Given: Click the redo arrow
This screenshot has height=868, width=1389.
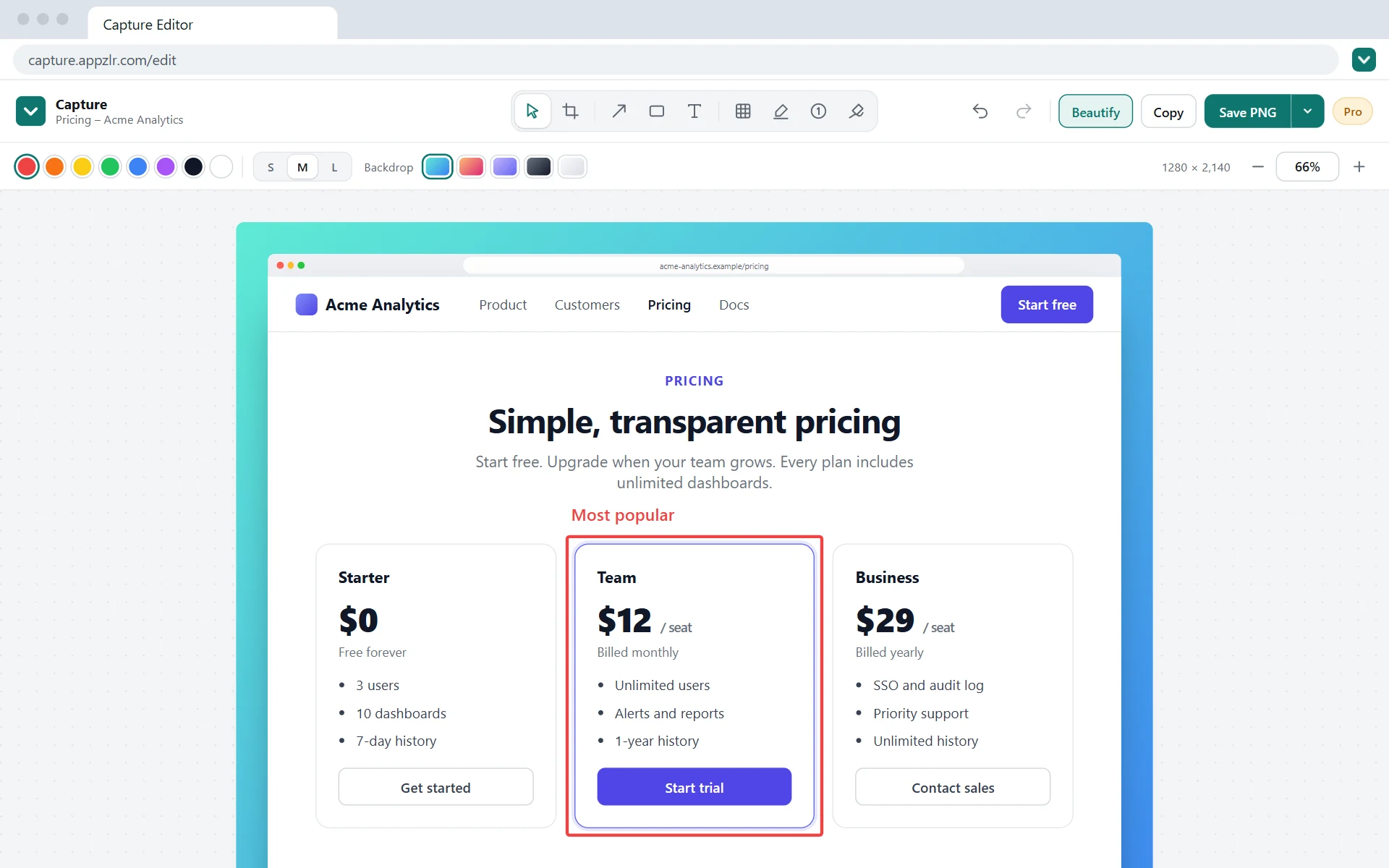Looking at the screenshot, I should coord(1024,111).
